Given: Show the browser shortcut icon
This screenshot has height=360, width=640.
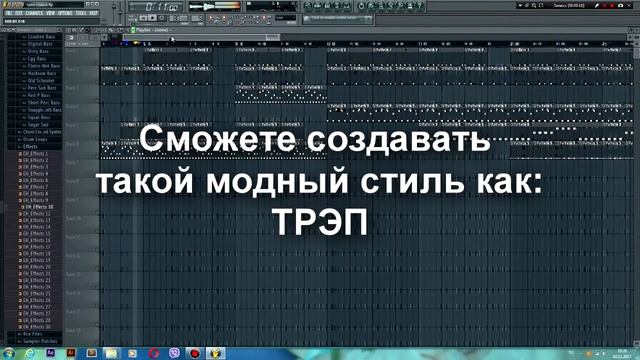Looking at the screenshot, I should point(337,6).
